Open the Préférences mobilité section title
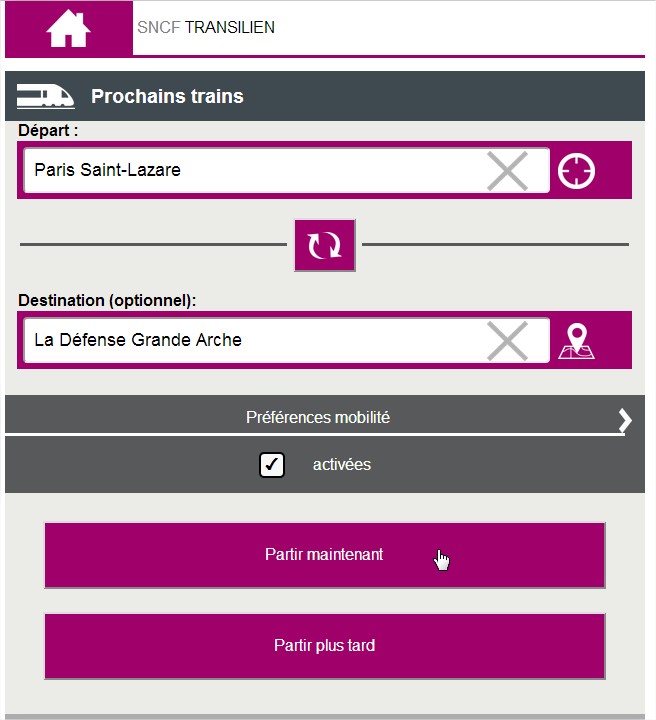The image size is (656, 720). [x=318, y=418]
